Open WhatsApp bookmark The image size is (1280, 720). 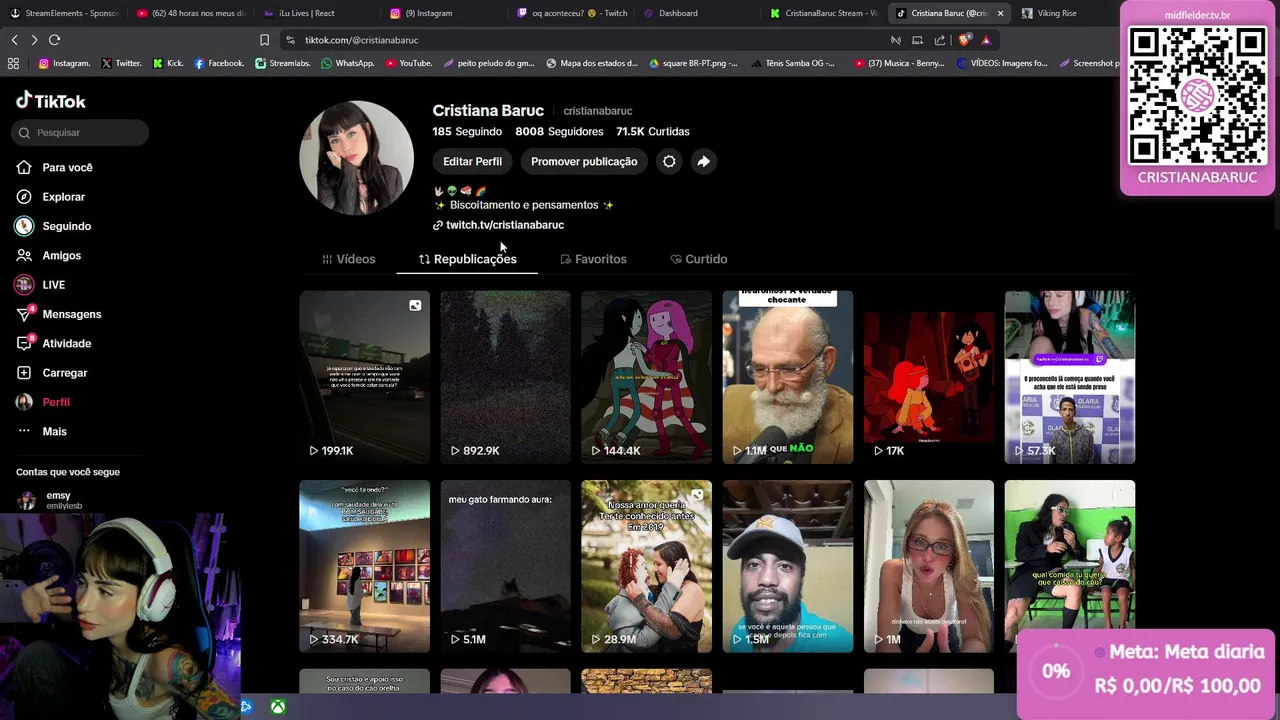348,63
